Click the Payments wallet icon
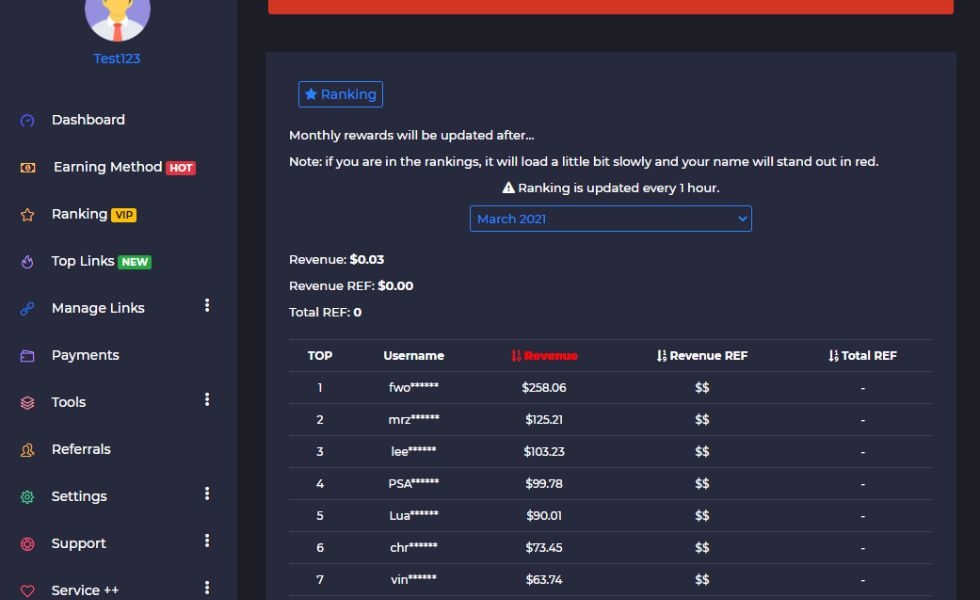Viewport: 980px width, 600px height. coord(28,356)
